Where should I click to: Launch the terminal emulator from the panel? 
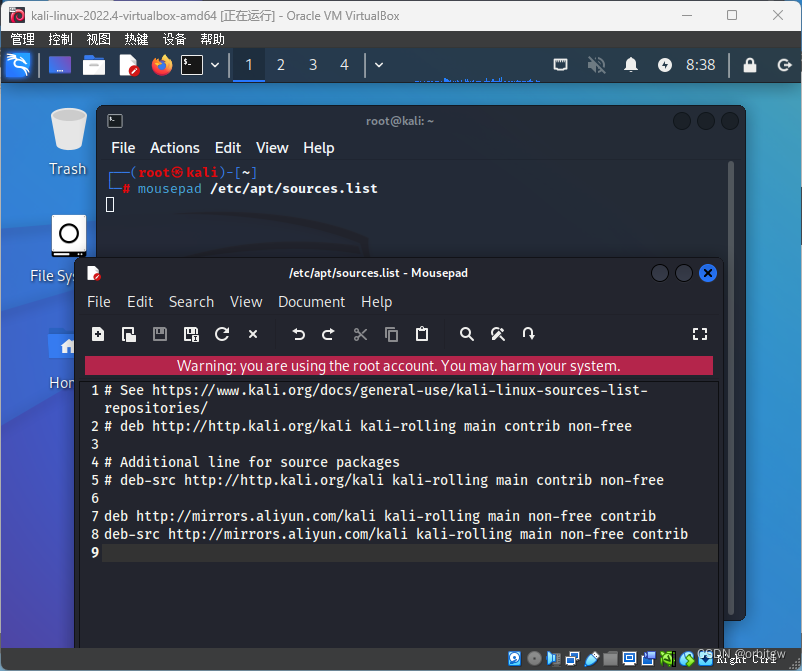tap(192, 65)
